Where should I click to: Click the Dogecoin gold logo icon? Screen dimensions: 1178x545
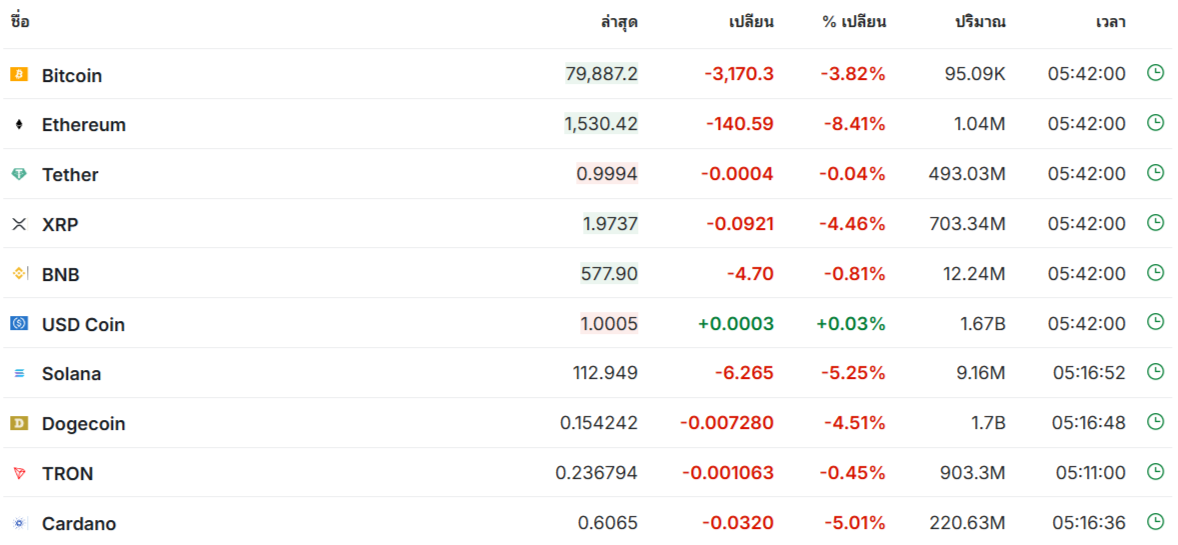coord(19,423)
